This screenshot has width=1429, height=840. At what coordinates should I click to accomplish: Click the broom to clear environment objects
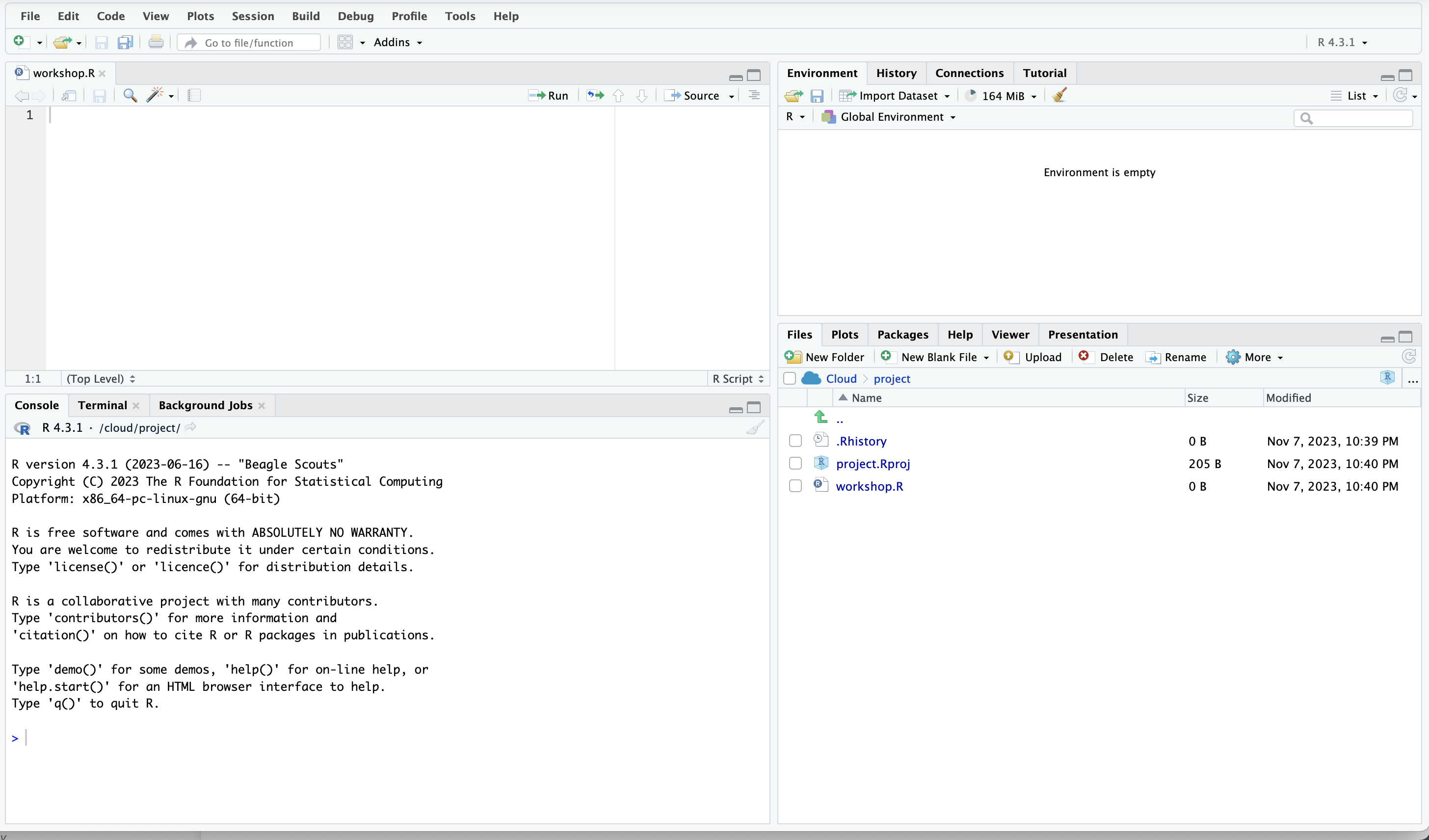1059,95
